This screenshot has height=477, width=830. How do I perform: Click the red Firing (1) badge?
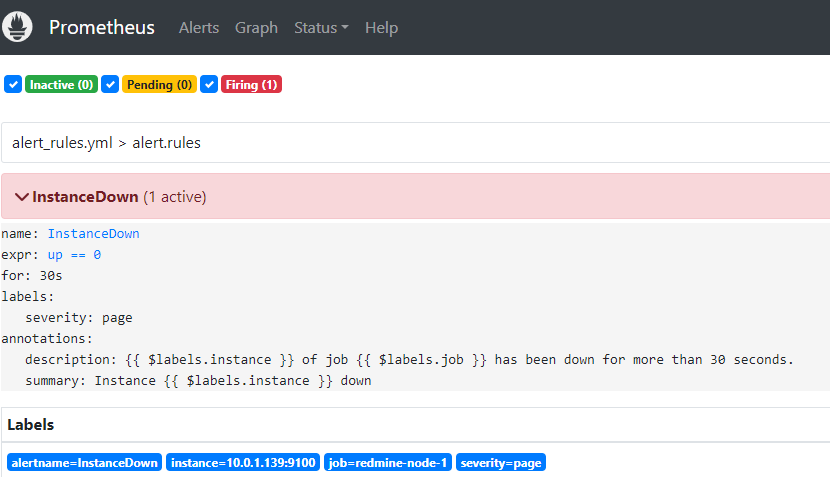click(x=251, y=85)
